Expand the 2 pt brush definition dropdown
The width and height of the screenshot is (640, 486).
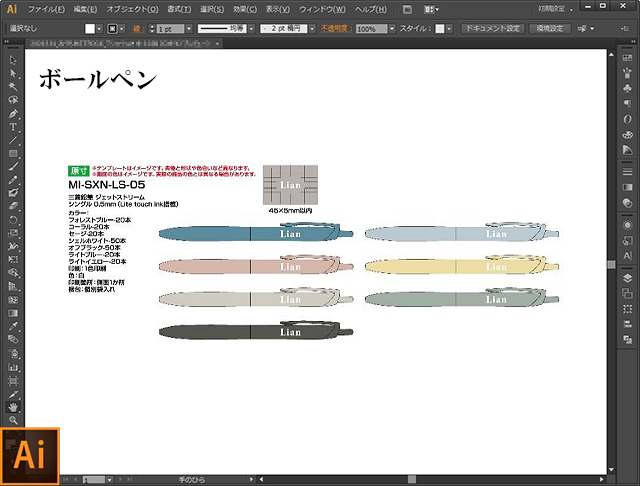[x=312, y=29]
